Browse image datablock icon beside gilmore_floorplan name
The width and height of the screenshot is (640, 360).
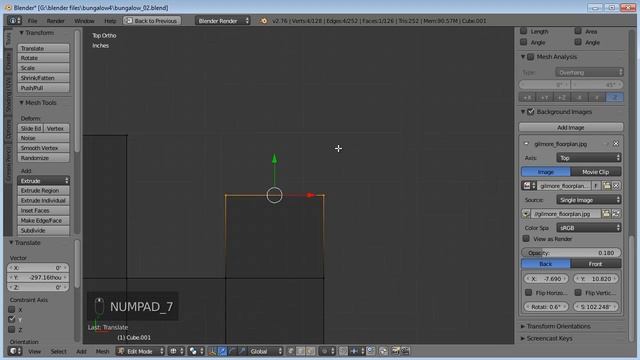(529, 186)
